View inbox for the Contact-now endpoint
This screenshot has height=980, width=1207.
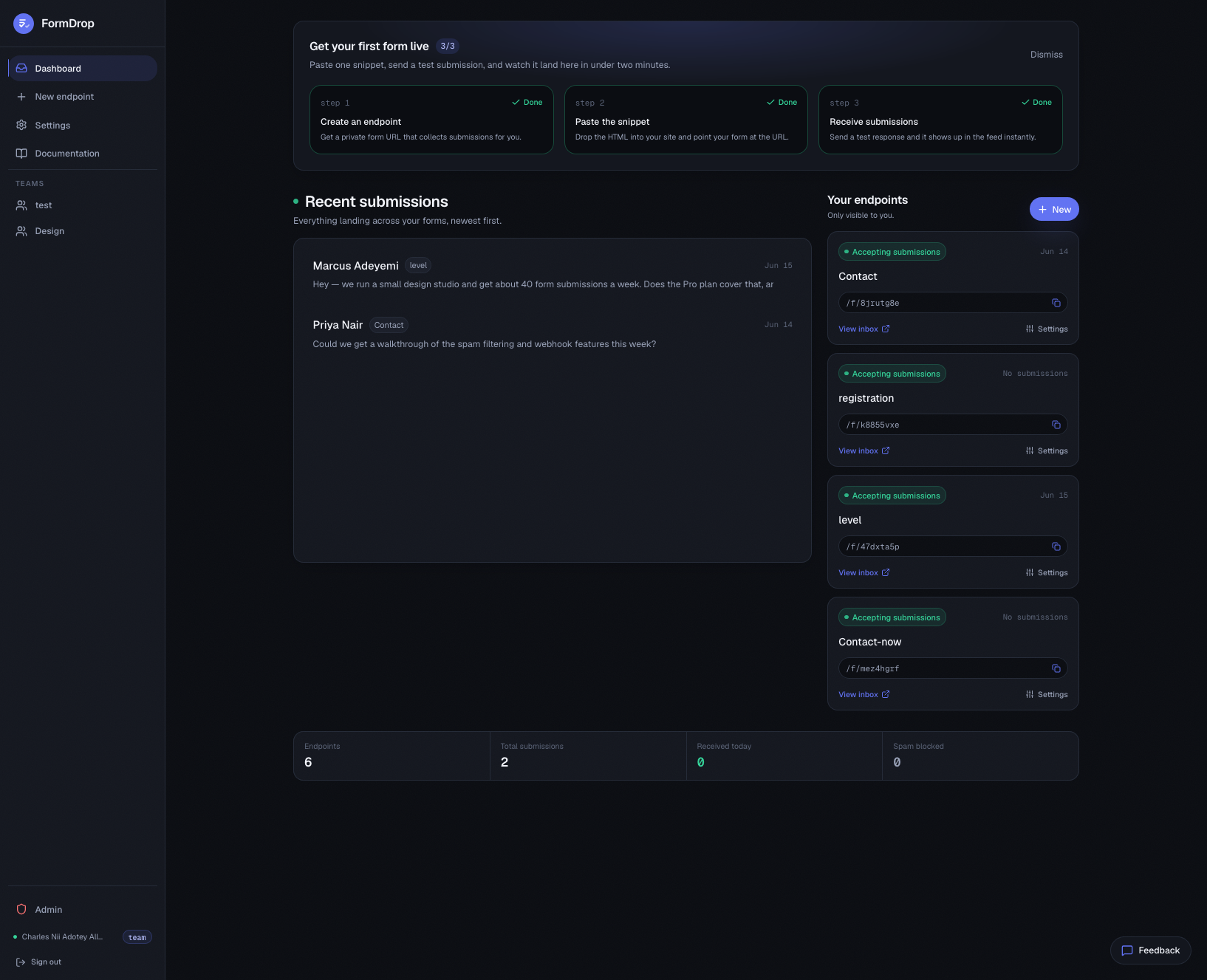[x=864, y=695]
